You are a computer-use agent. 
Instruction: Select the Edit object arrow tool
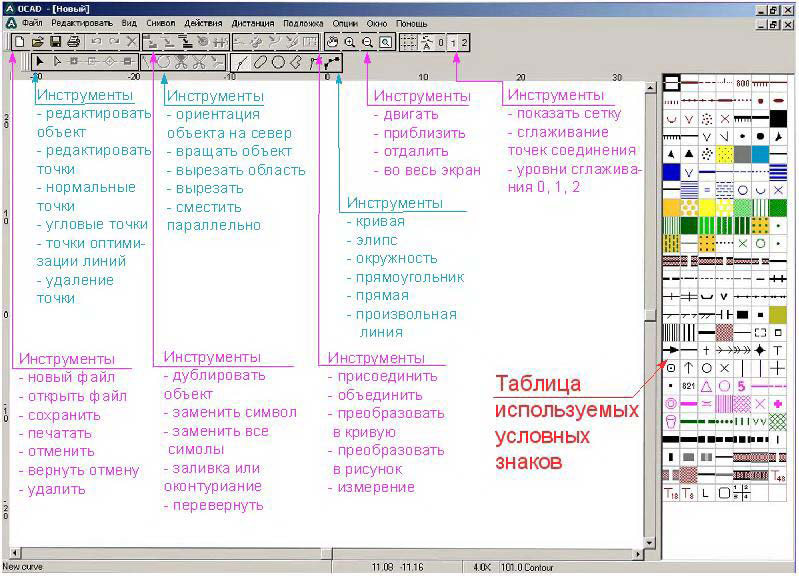[x=40, y=62]
